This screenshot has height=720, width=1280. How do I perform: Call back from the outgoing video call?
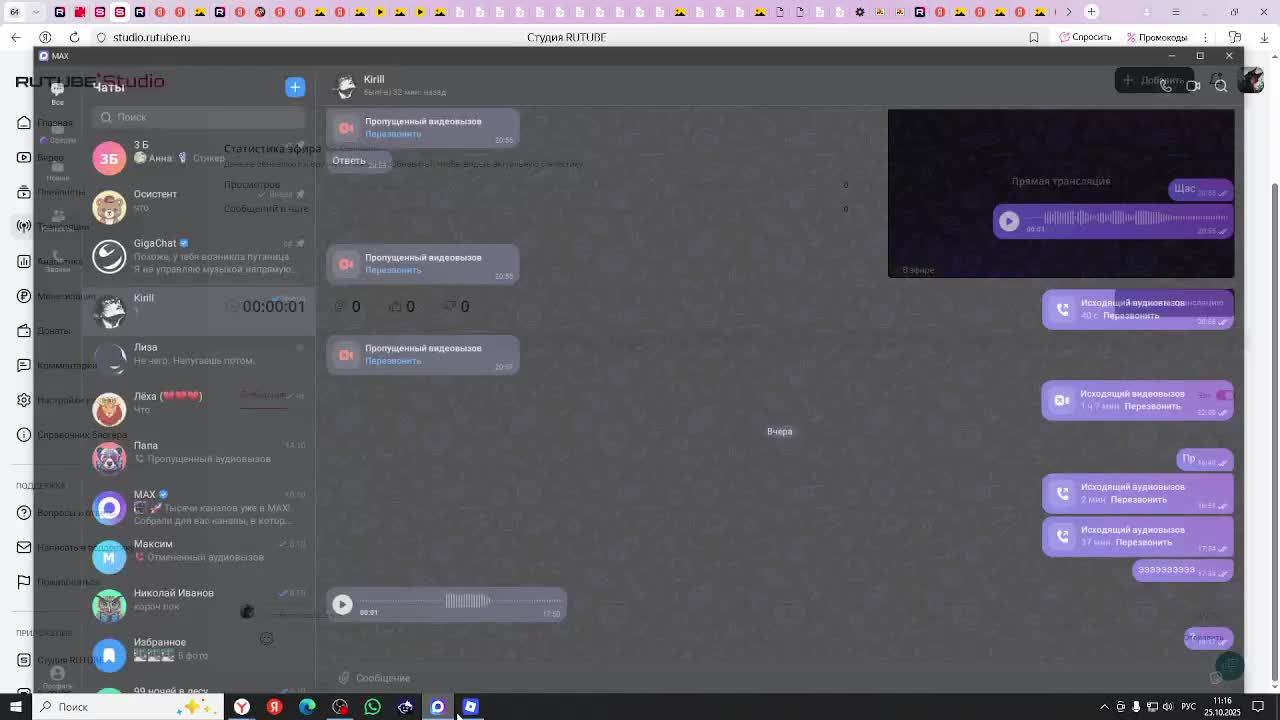1152,407
